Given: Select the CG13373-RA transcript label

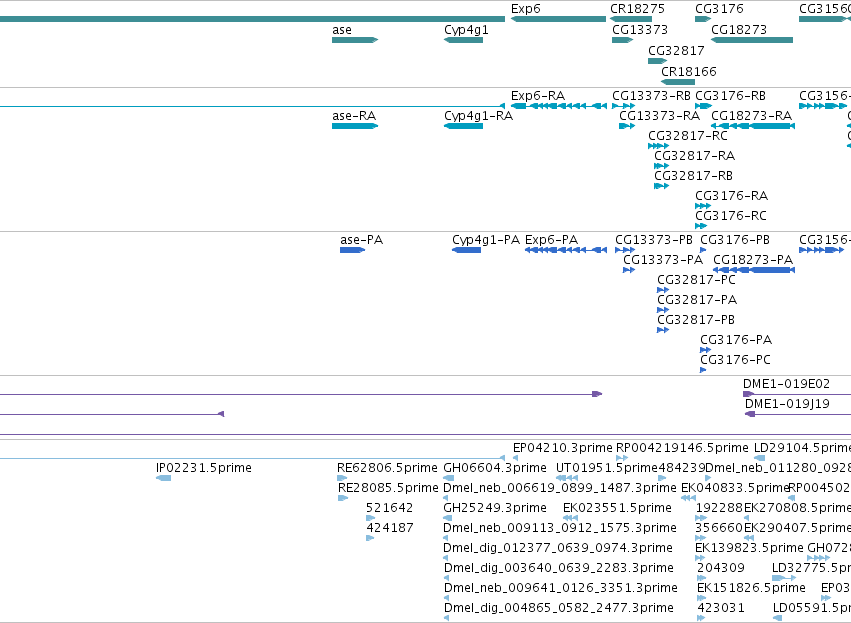Looking at the screenshot, I should pos(659,116).
